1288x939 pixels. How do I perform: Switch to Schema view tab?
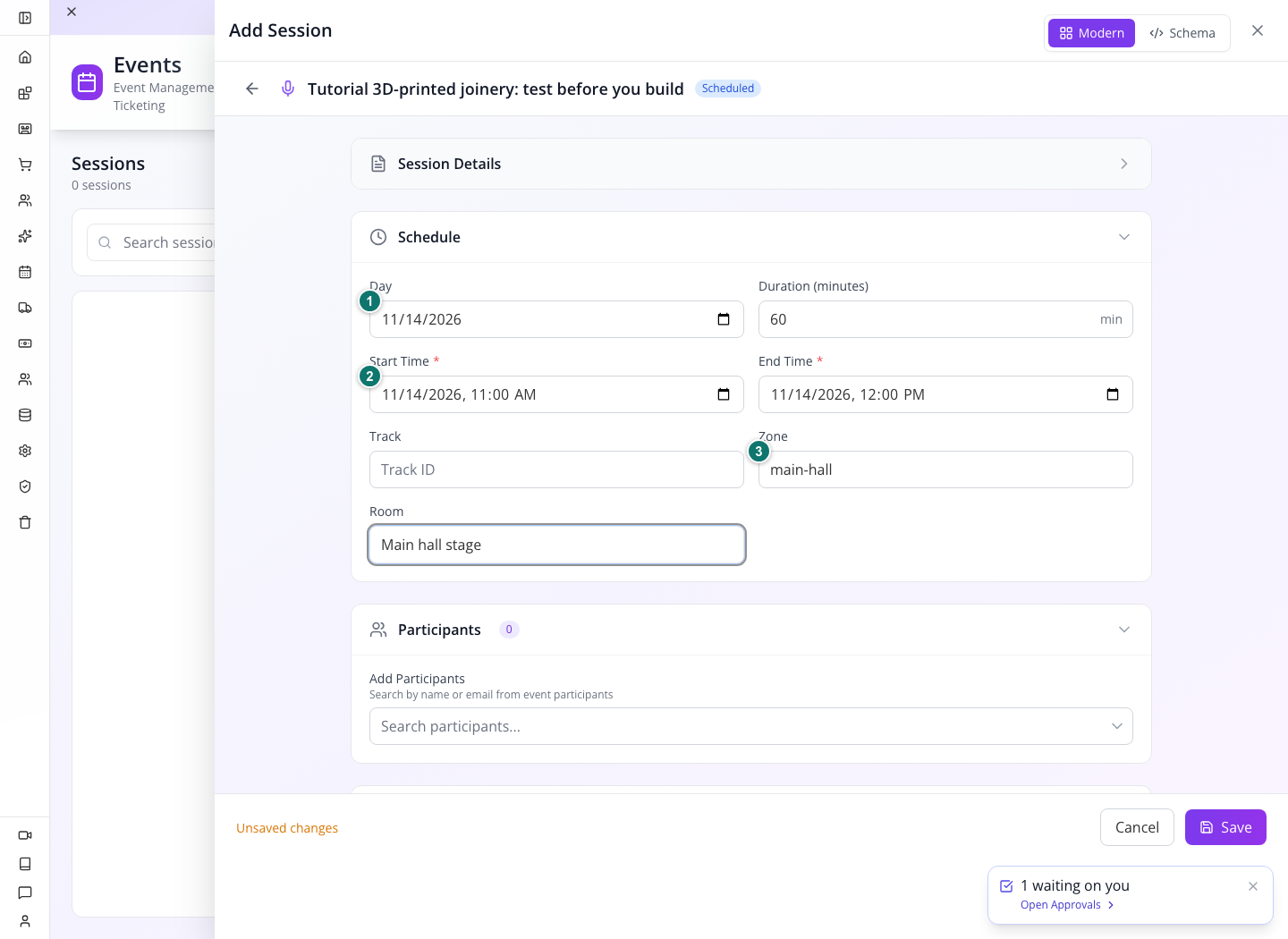1182,33
